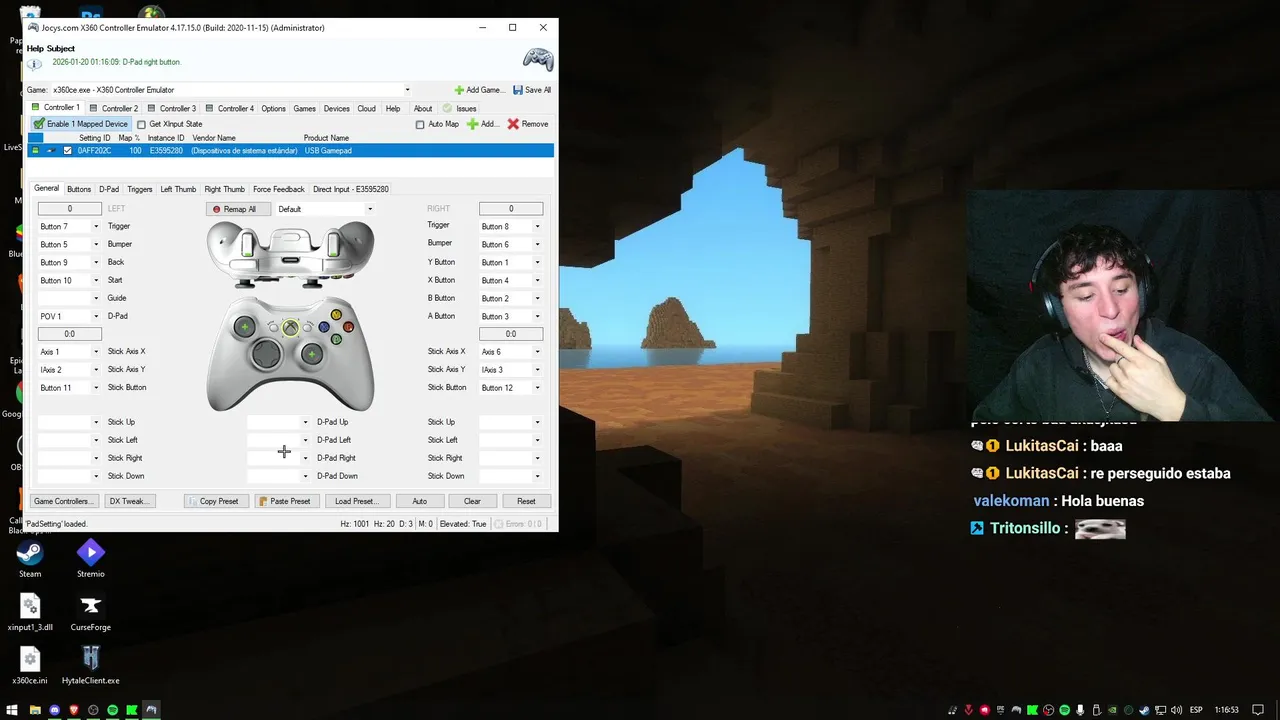Check the Auto Map checkbox

tap(420, 124)
